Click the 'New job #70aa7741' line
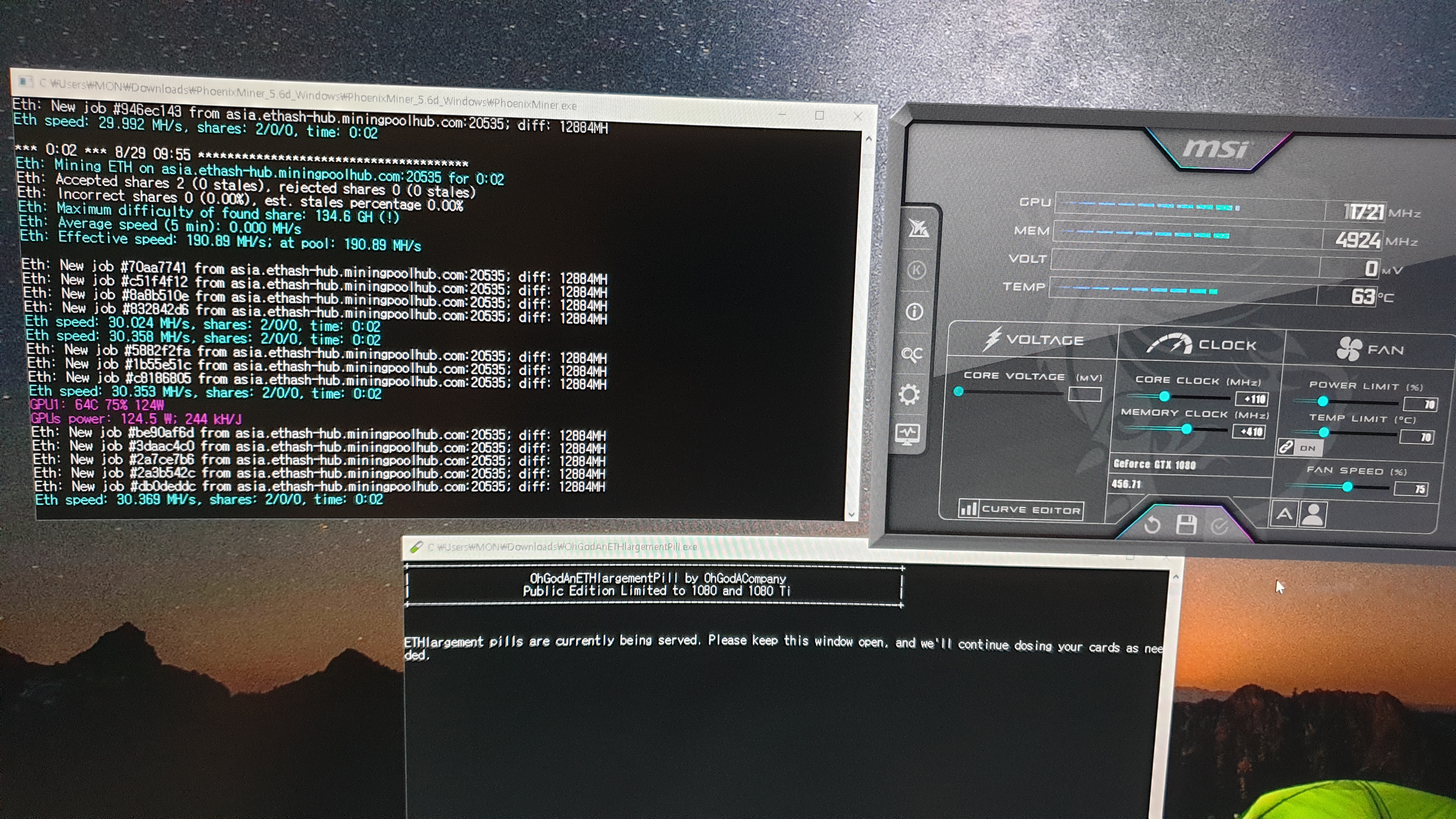Screen dimensions: 1456x819 (x=315, y=272)
